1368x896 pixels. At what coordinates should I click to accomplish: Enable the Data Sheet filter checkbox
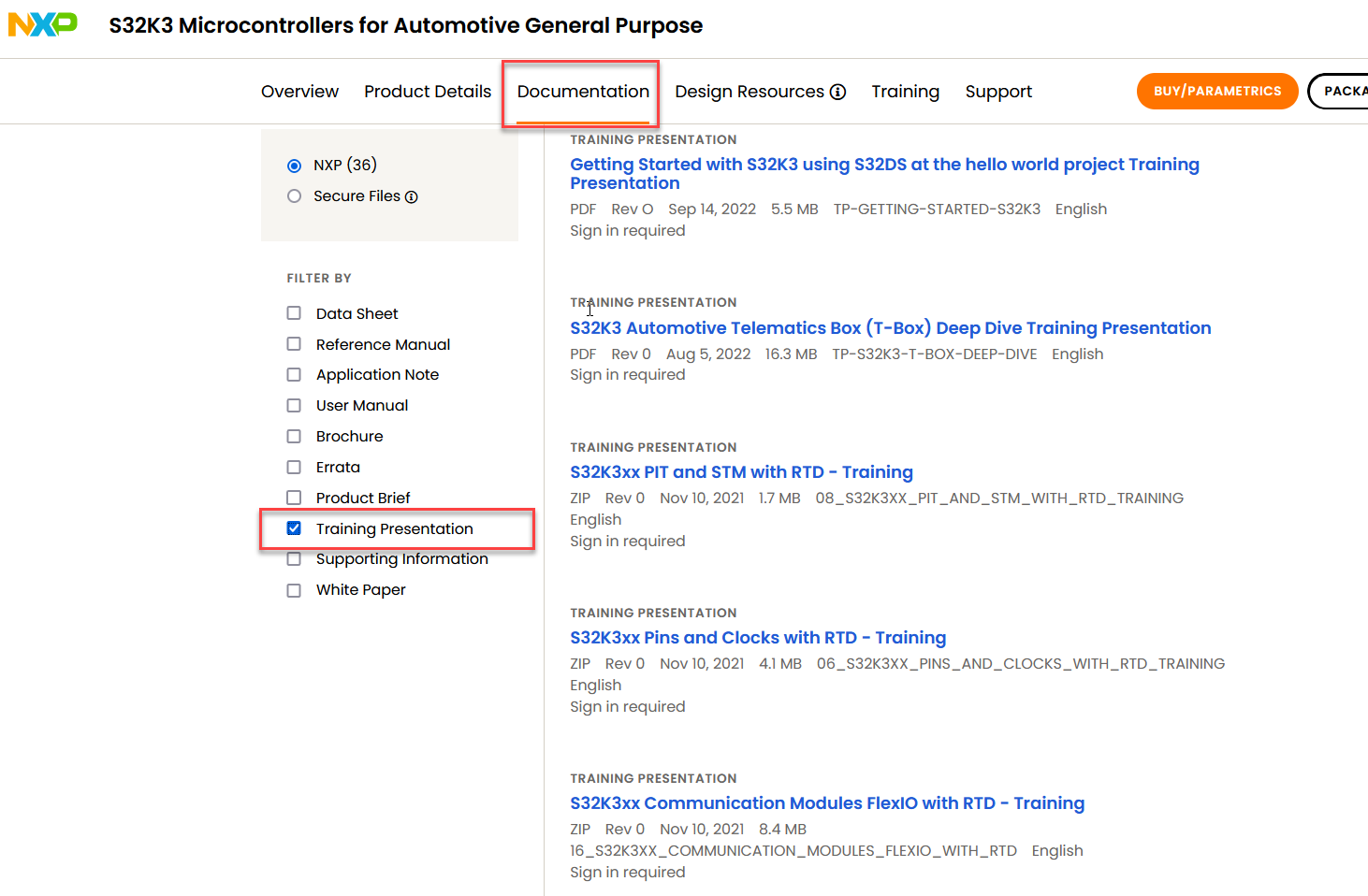pyautogui.click(x=294, y=313)
